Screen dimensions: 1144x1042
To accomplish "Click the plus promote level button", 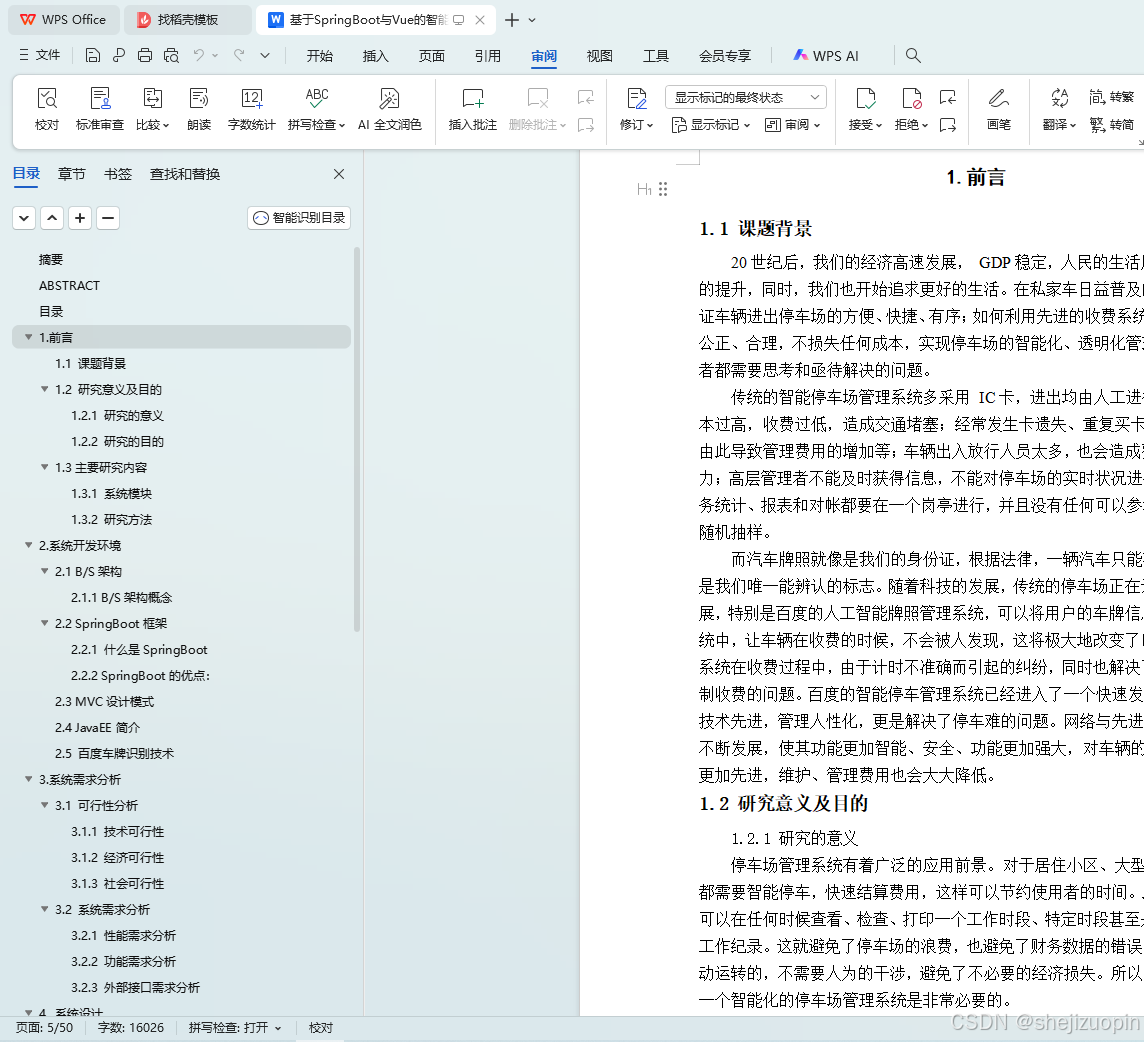I will point(80,217).
